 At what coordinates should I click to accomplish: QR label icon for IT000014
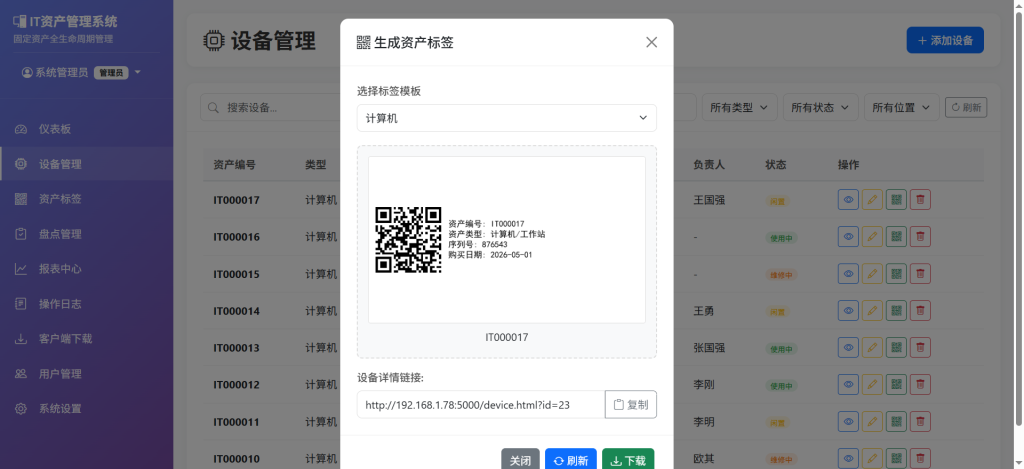(896, 311)
